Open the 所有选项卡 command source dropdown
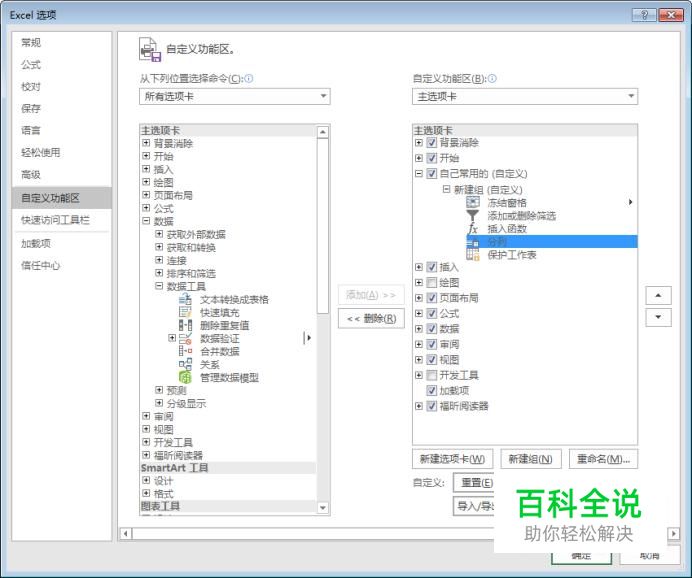This screenshot has width=692, height=578. 234,96
